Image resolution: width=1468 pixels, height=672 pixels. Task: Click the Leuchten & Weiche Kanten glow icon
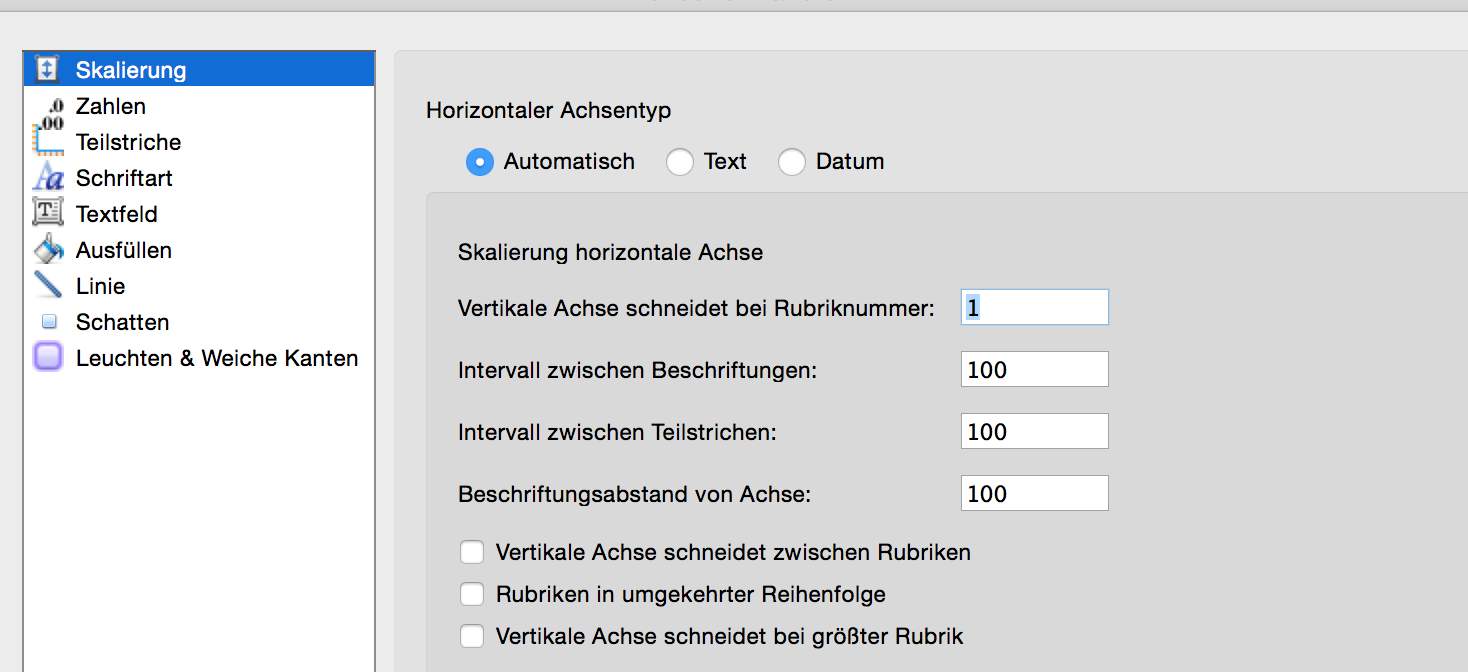pyautogui.click(x=50, y=357)
